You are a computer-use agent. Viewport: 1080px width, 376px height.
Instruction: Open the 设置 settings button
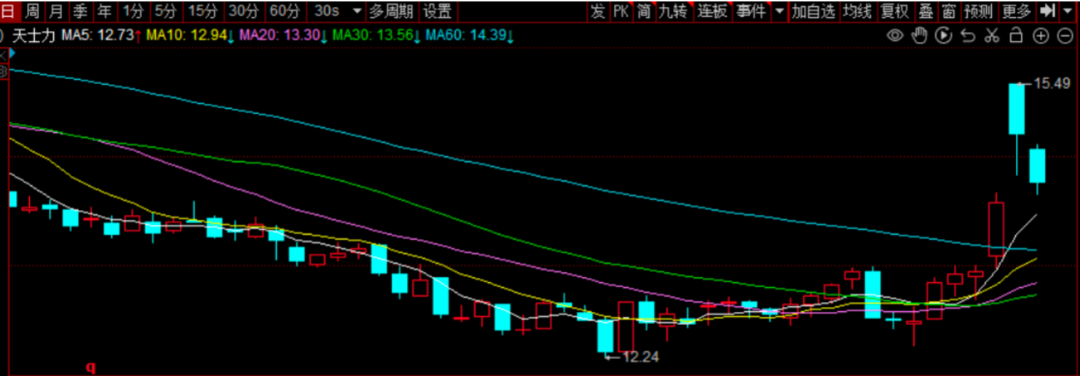point(437,11)
